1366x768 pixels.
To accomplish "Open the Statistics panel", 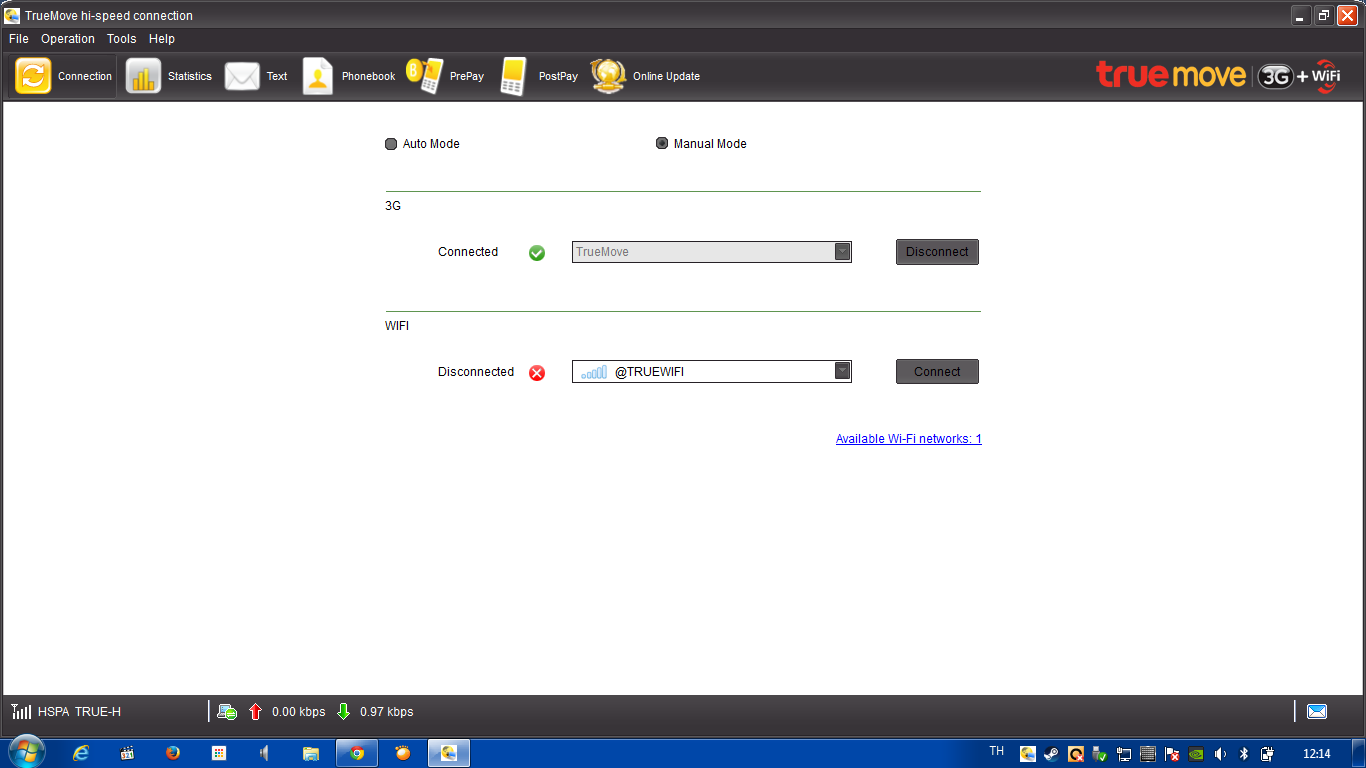I will 169,76.
